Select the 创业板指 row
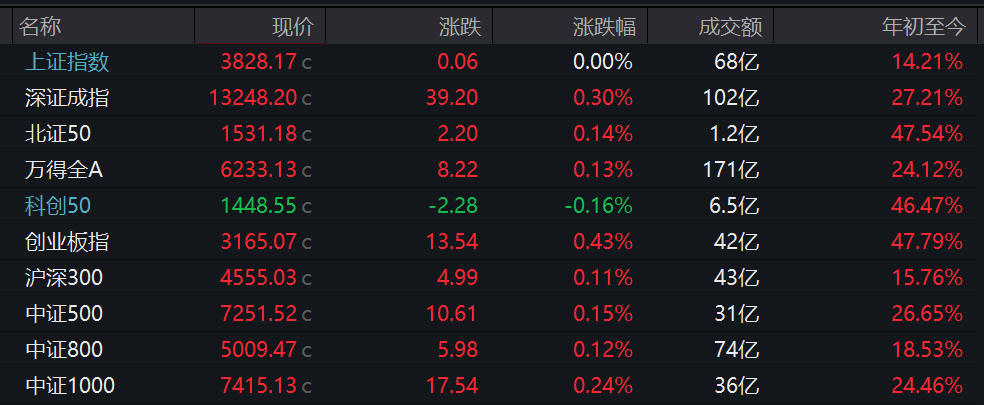The height and width of the screenshot is (405, 984). (x=492, y=242)
